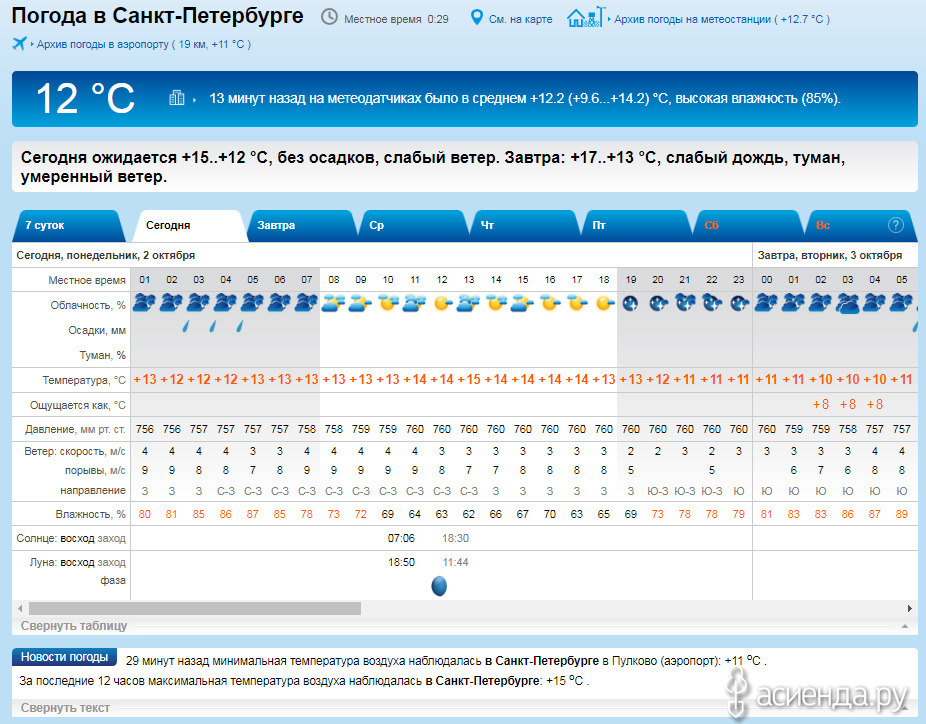Collapse the news text with Свернуть текст

point(65,708)
